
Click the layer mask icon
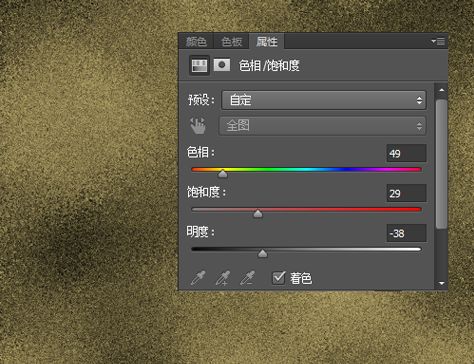[x=222, y=65]
